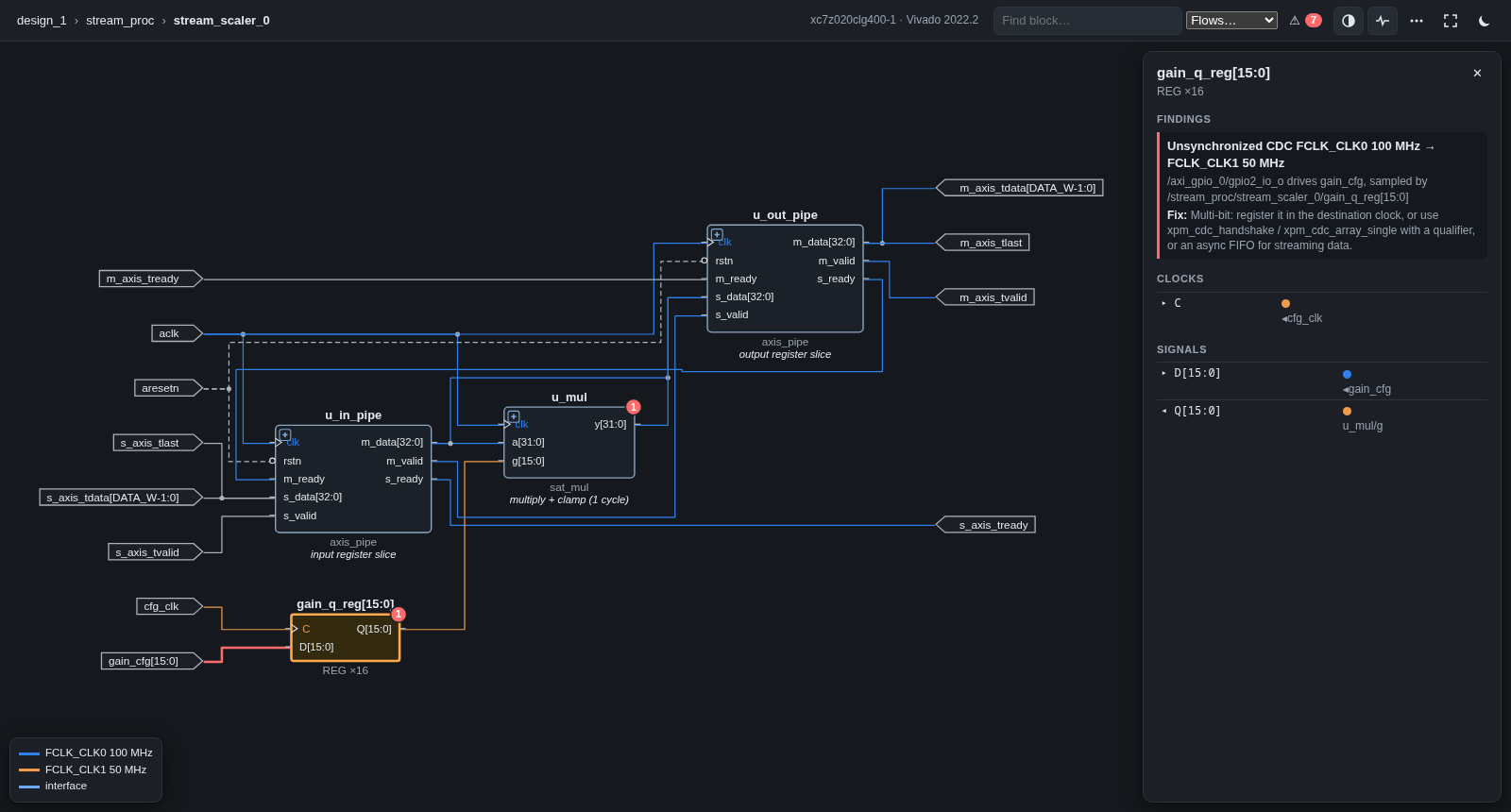The image size is (1511, 812).
Task: Click the red warning badge on gain_q_reg
Action: click(x=399, y=615)
